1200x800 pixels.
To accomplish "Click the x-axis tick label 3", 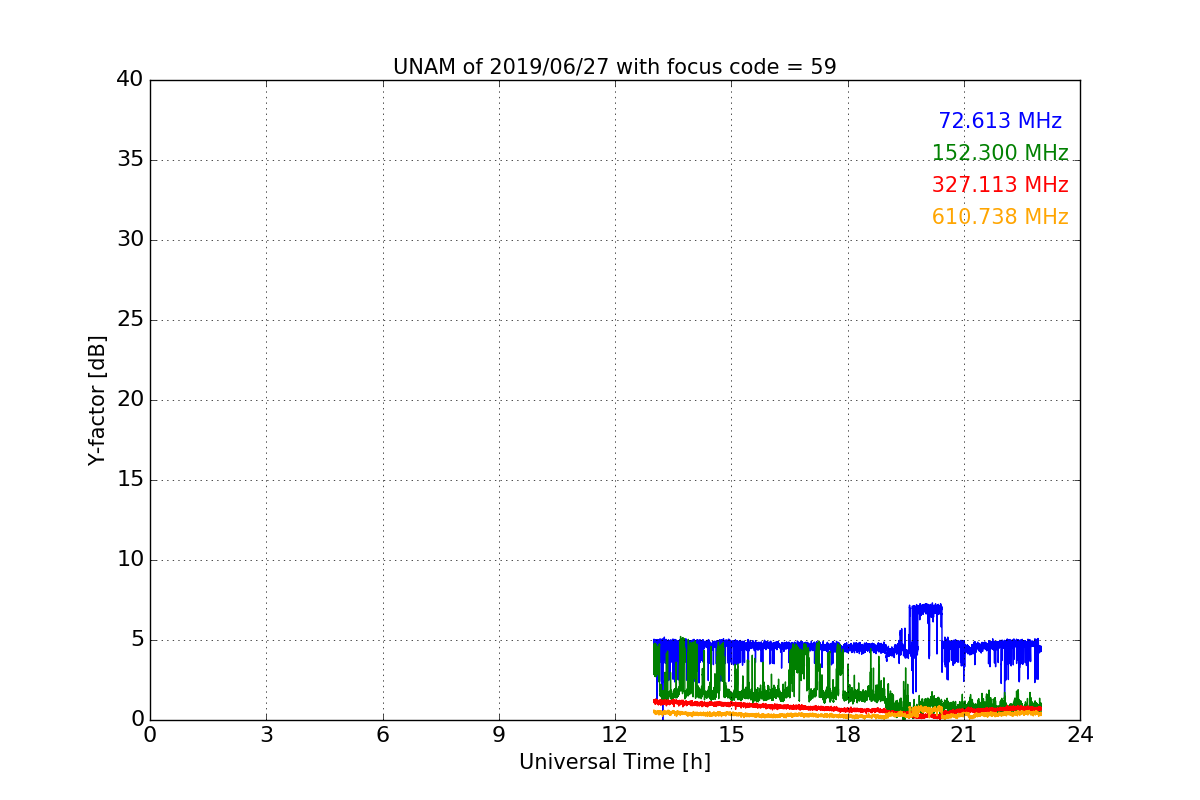I will [x=266, y=735].
